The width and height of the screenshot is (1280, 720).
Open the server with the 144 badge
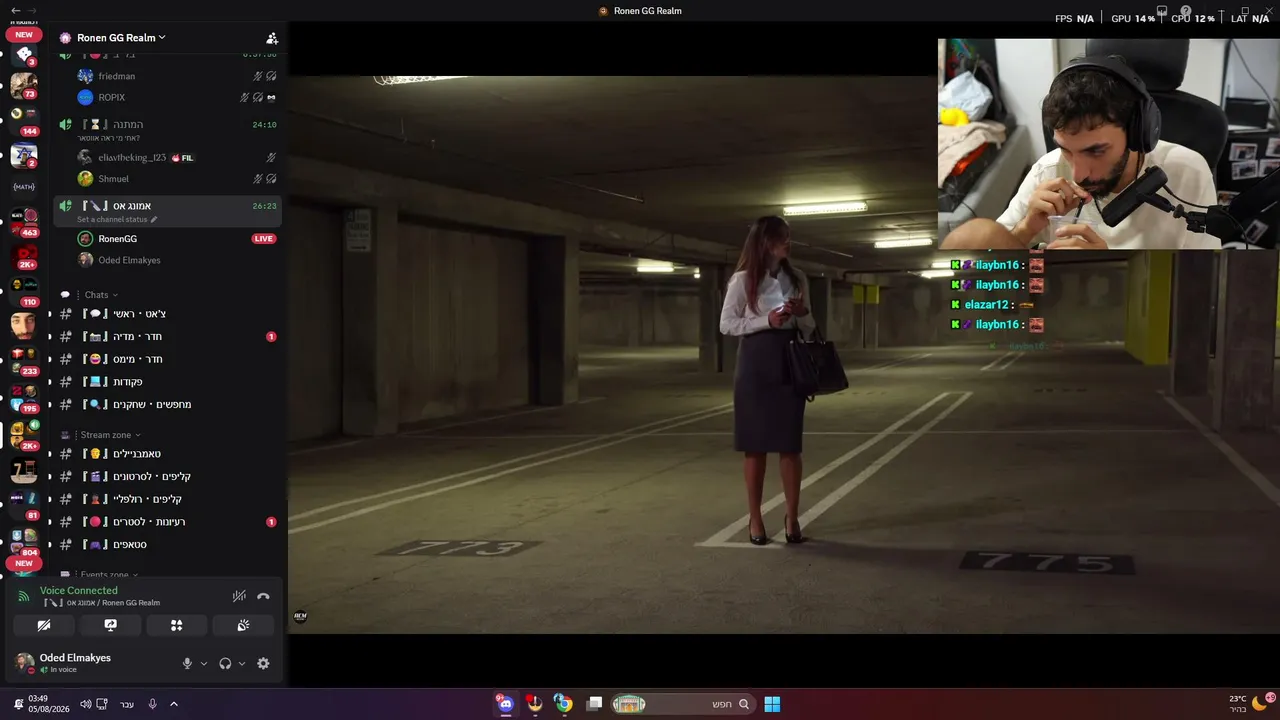click(x=24, y=120)
